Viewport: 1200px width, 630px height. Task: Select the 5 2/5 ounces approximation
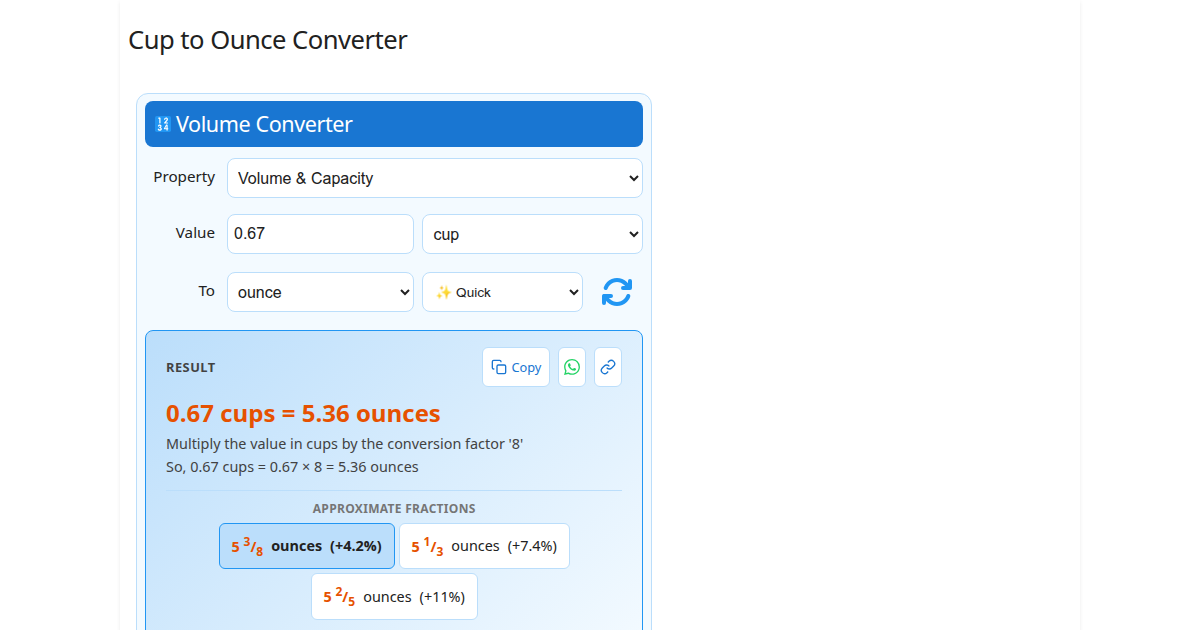(394, 596)
